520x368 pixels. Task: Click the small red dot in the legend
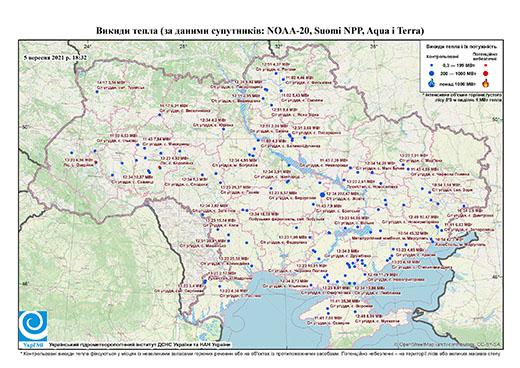(x=485, y=66)
